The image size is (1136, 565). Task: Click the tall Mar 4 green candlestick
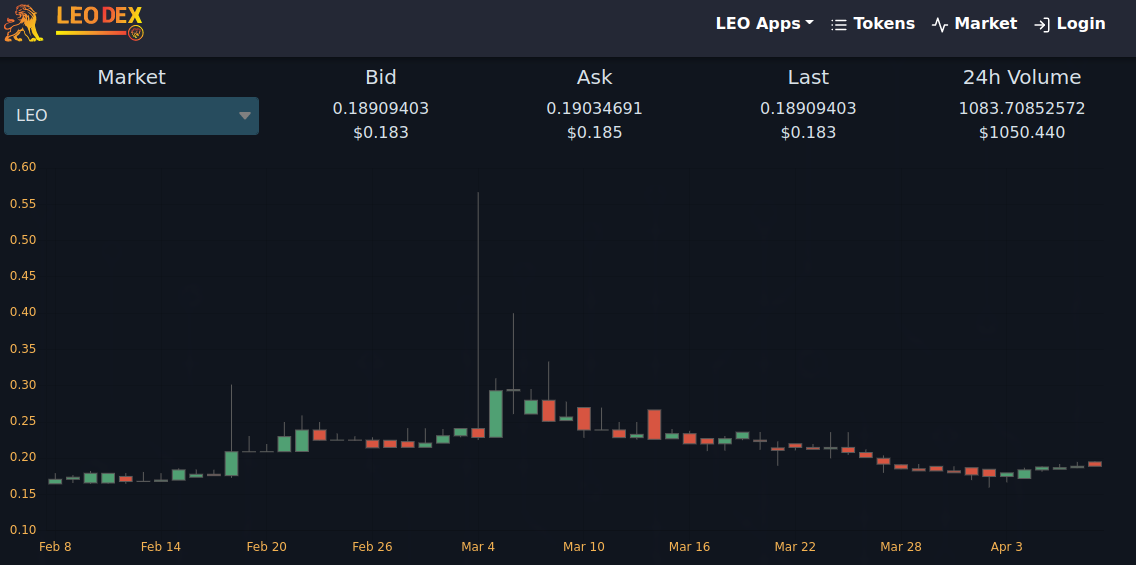tap(496, 414)
